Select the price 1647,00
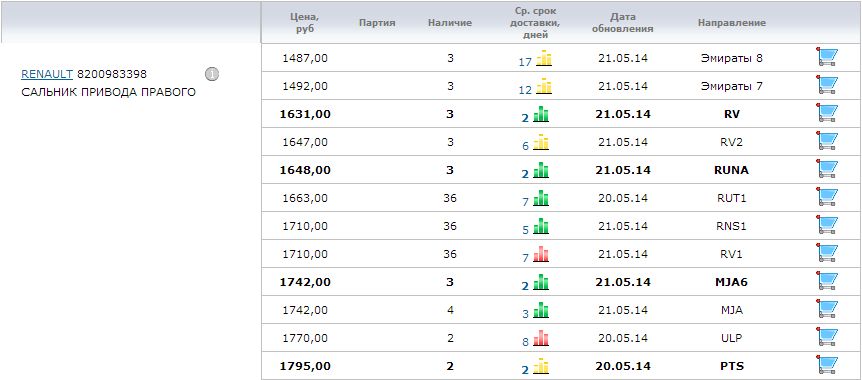Screen dimensions: 862x380 click(x=305, y=142)
